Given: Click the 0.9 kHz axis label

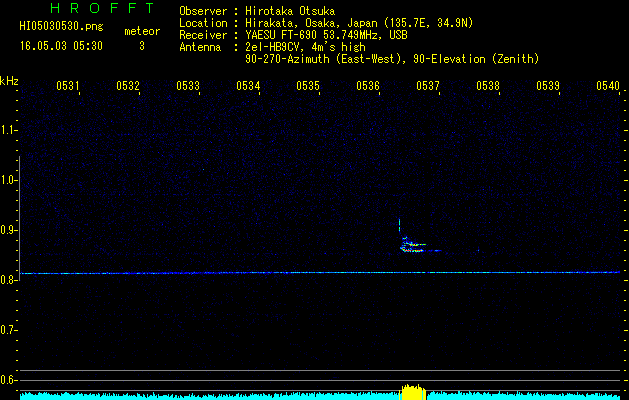Looking at the screenshot, I should pyautogui.click(x=8, y=230).
